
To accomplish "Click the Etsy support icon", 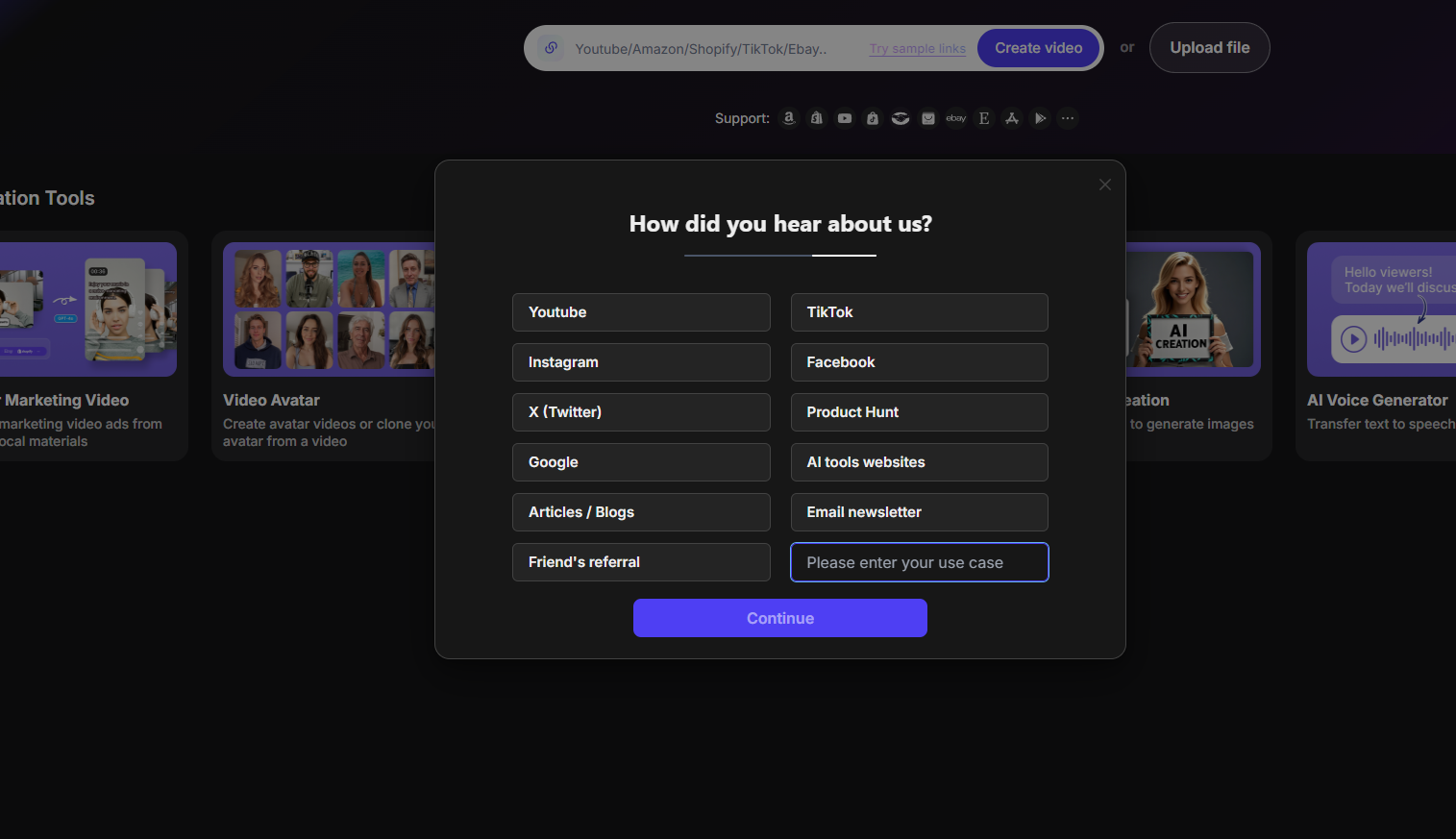I will pos(984,118).
